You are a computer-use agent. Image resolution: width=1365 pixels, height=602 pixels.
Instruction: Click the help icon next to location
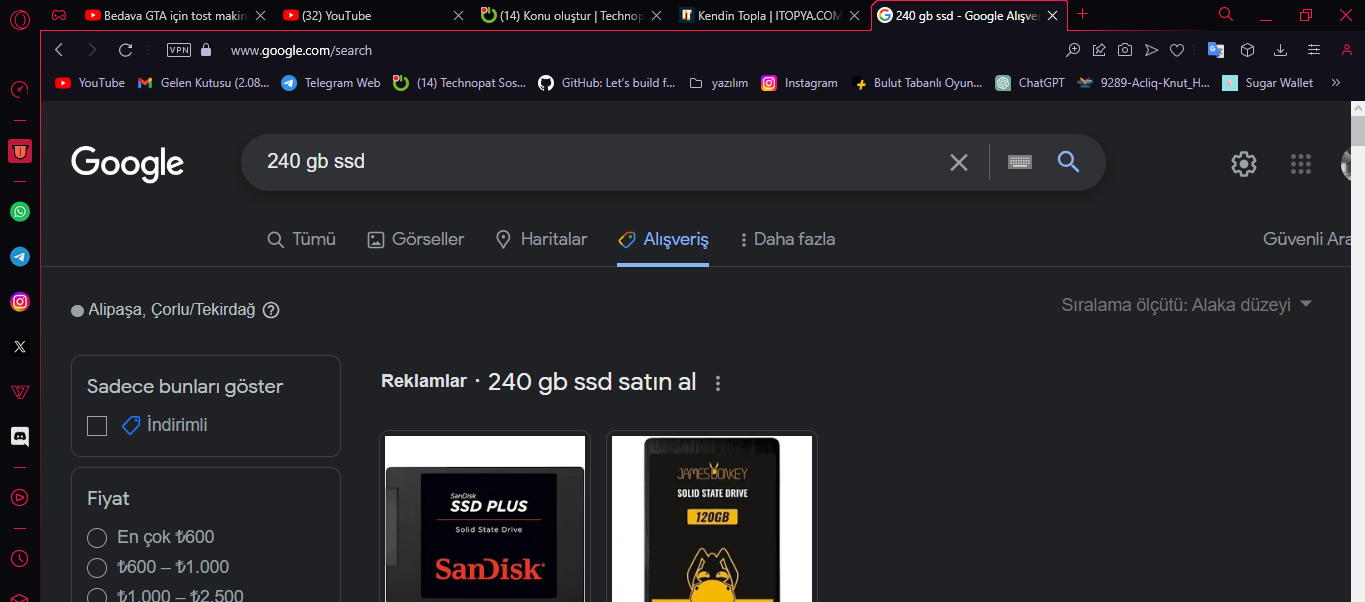(x=271, y=310)
